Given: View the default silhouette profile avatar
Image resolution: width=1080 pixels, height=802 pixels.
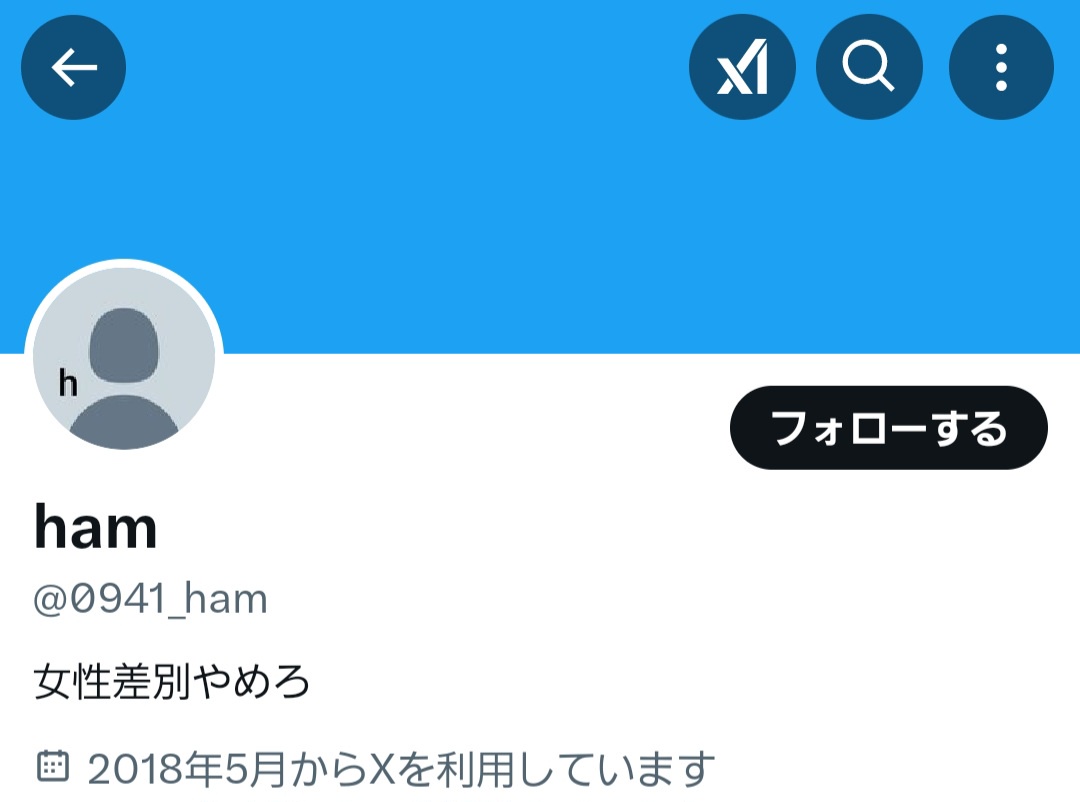Looking at the screenshot, I should point(124,358).
